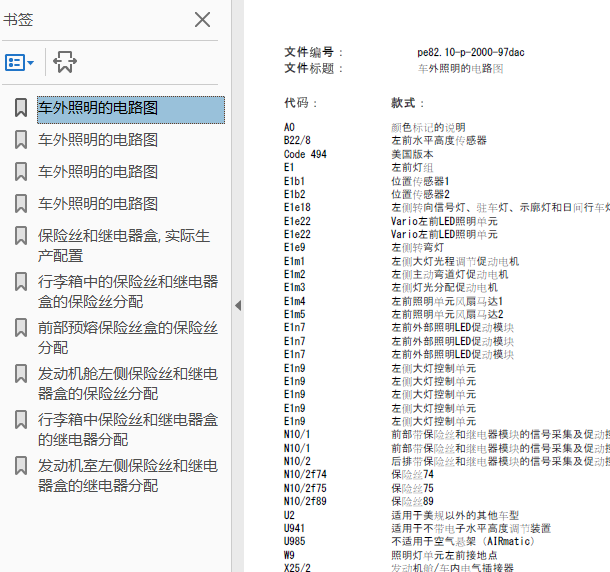Click description 左侧转弯灯
The height and width of the screenshot is (572, 610).
(417, 247)
